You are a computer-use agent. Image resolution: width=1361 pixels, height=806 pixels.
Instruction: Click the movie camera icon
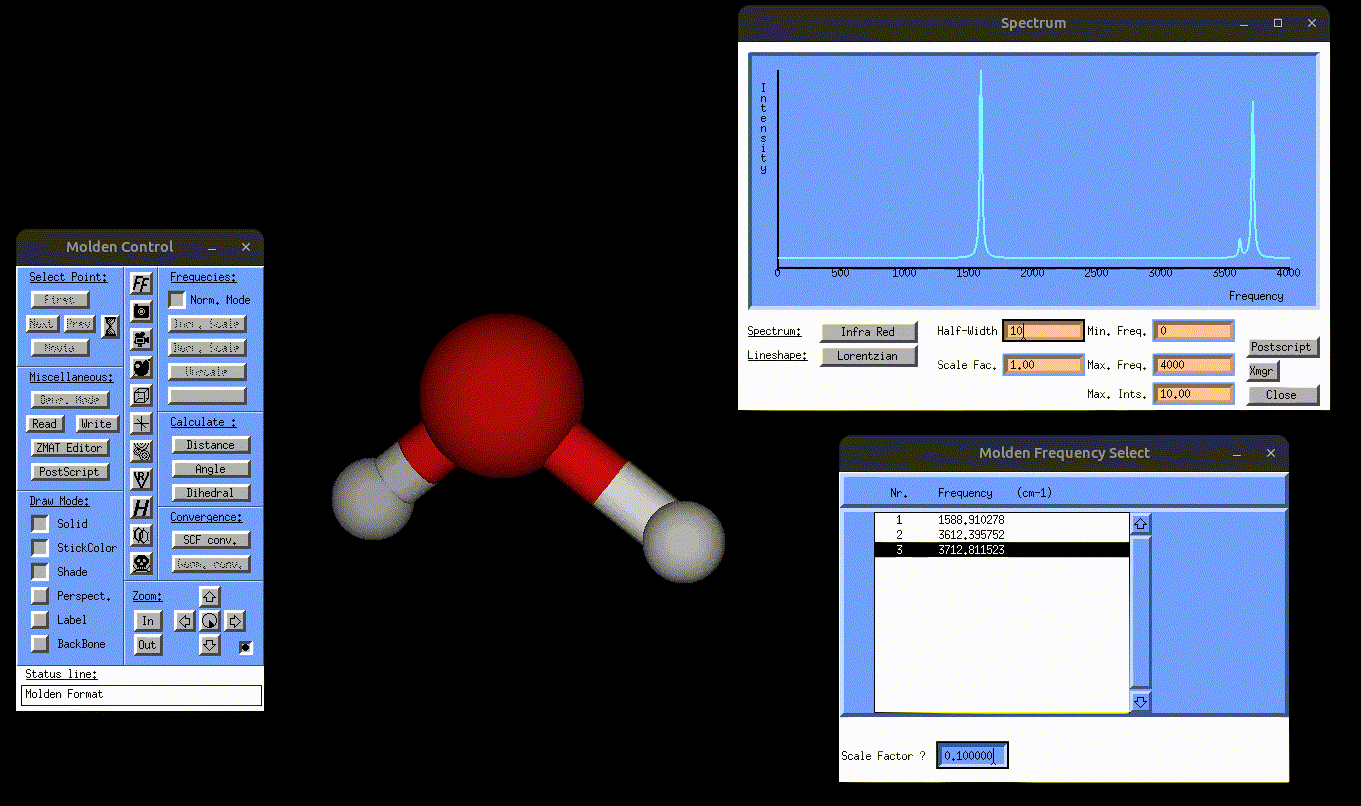141,339
